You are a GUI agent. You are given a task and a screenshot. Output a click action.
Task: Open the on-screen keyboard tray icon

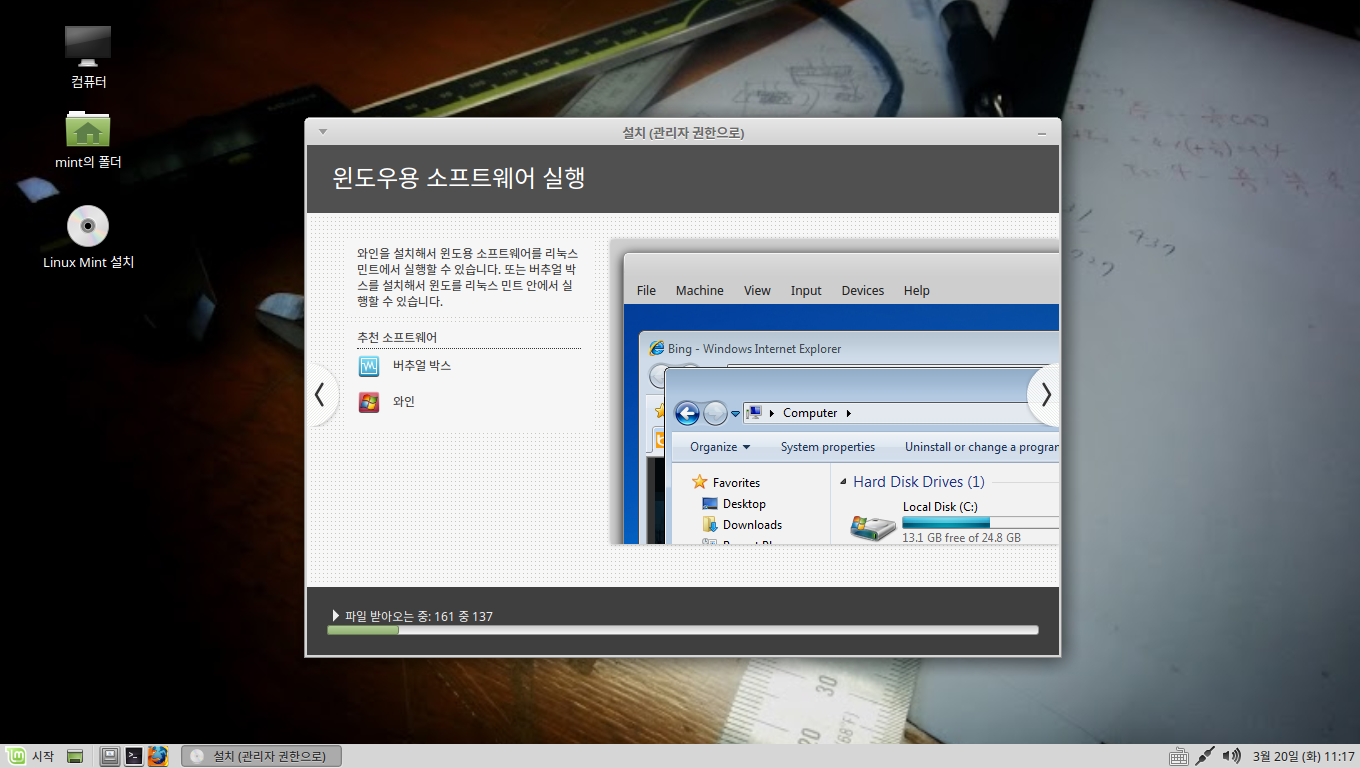(1178, 757)
